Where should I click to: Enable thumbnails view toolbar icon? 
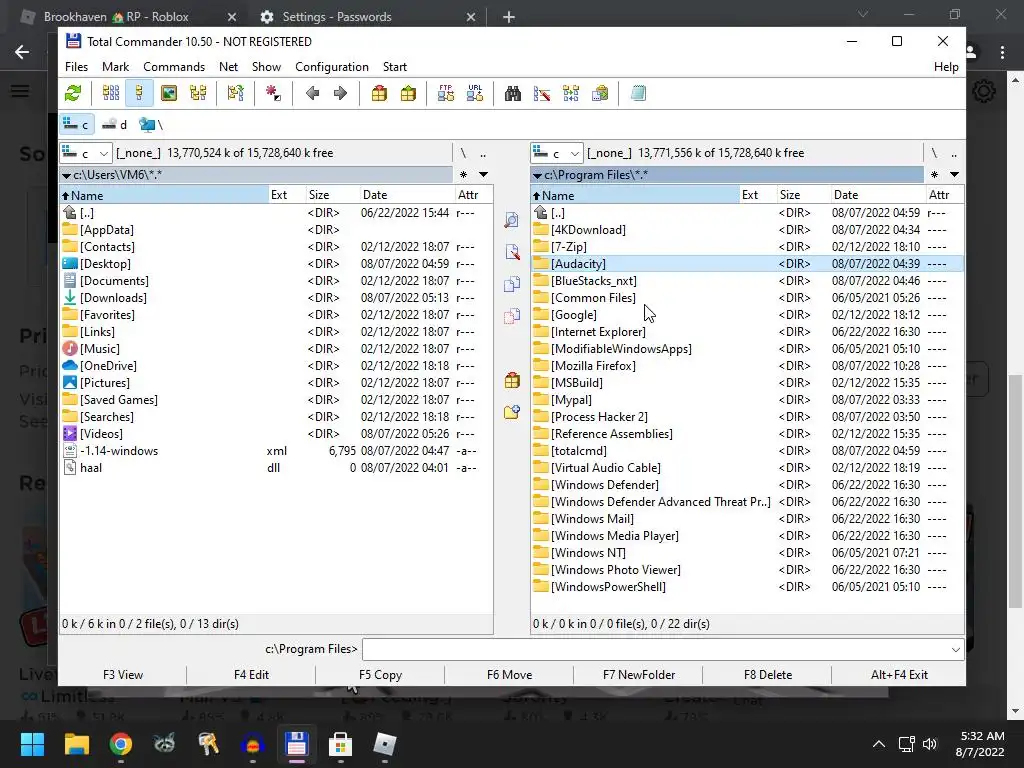click(168, 93)
